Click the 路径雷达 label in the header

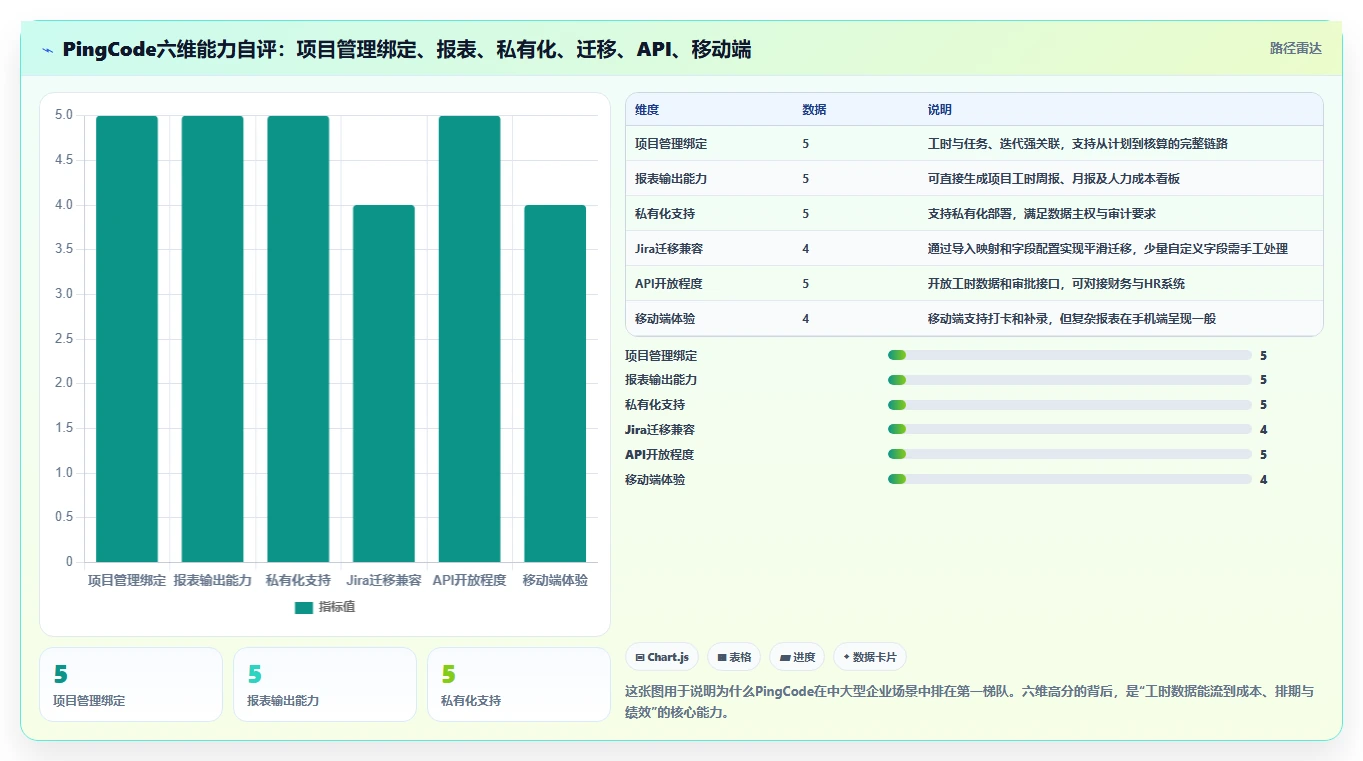pos(1295,48)
